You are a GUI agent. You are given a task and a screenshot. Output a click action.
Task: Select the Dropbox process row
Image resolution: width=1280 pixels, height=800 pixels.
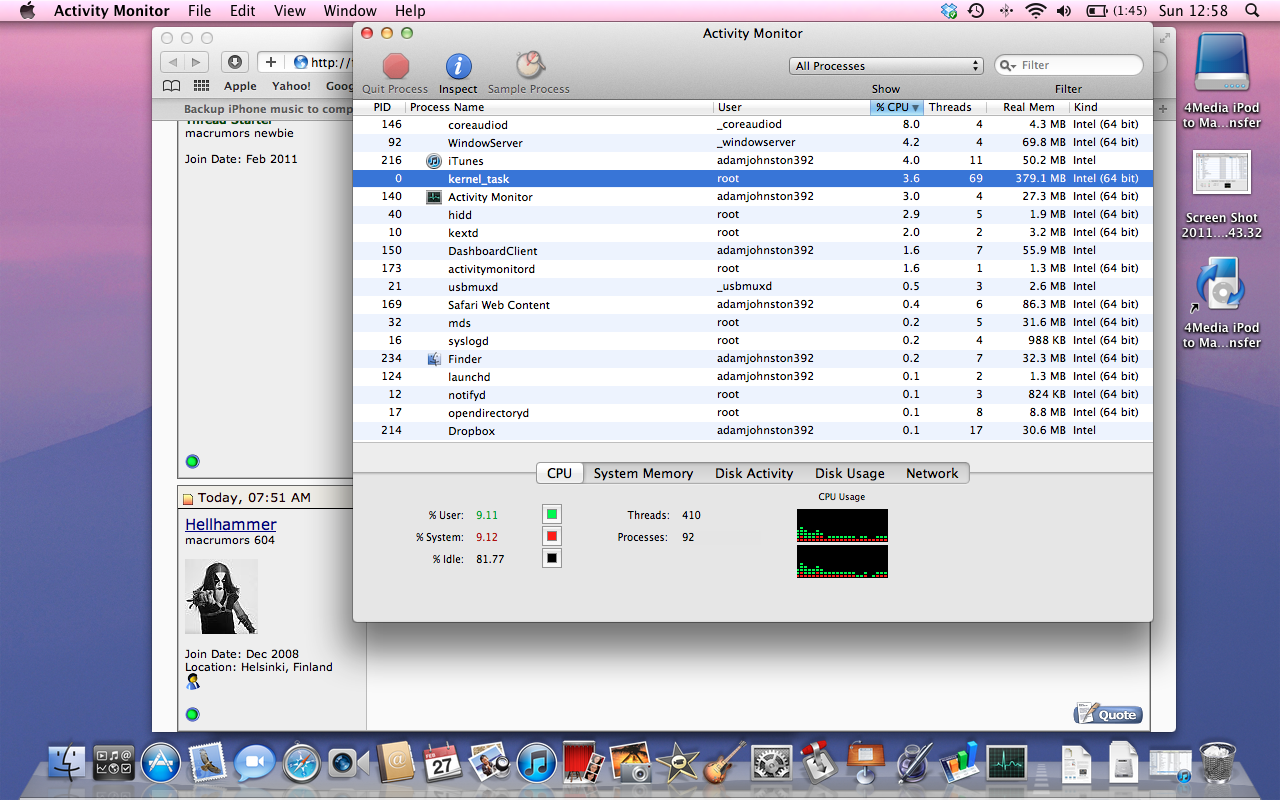(753, 430)
